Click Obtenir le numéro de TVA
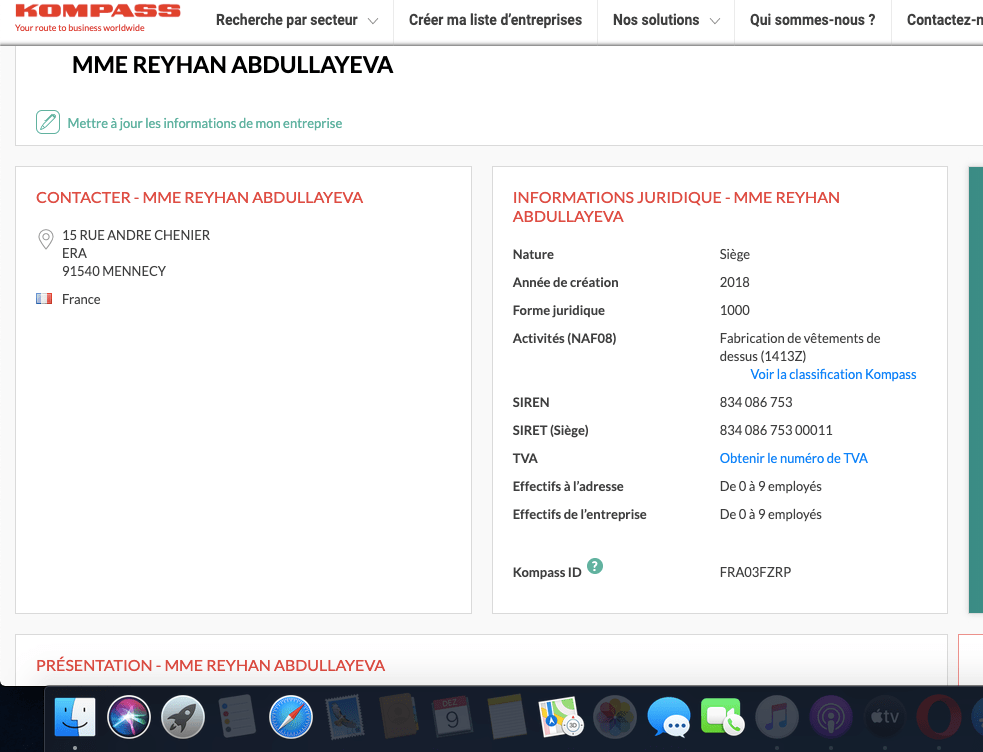Image resolution: width=983 pixels, height=752 pixels. [793, 458]
